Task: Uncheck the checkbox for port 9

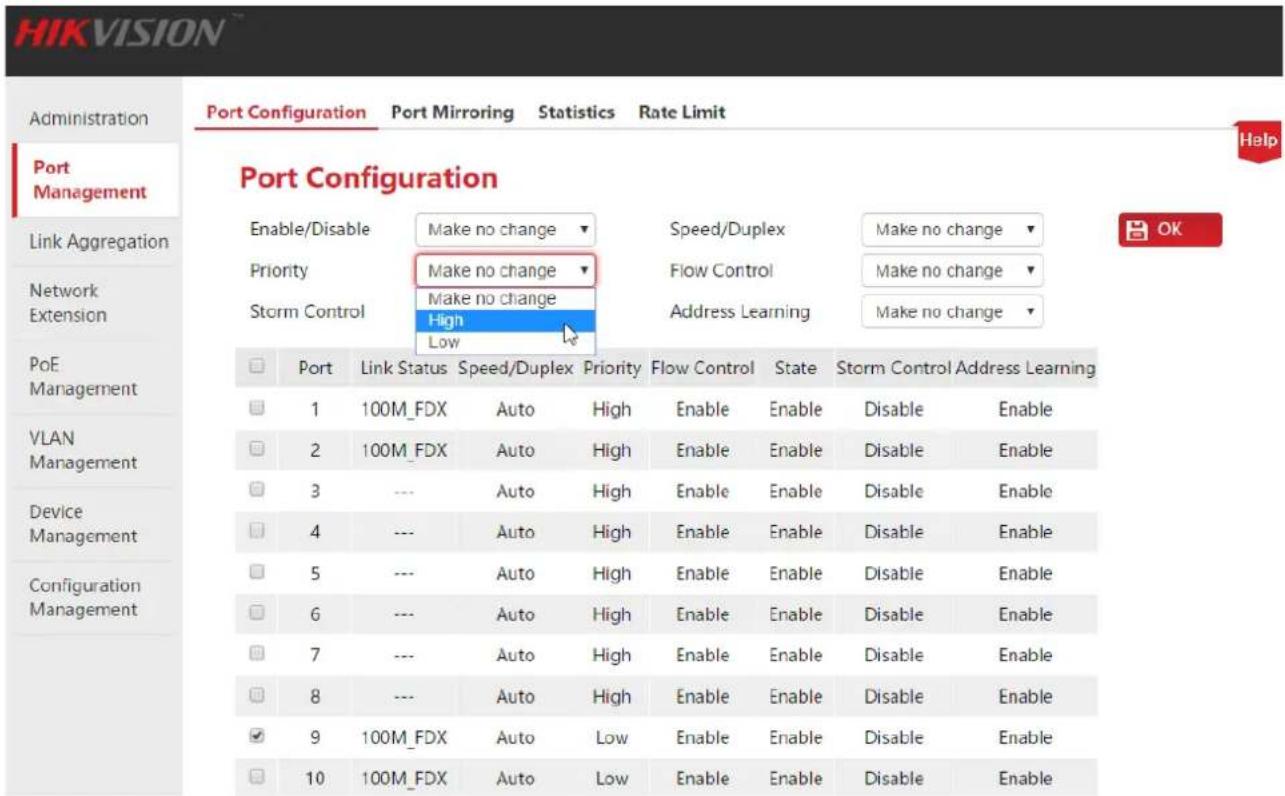Action: (x=255, y=736)
